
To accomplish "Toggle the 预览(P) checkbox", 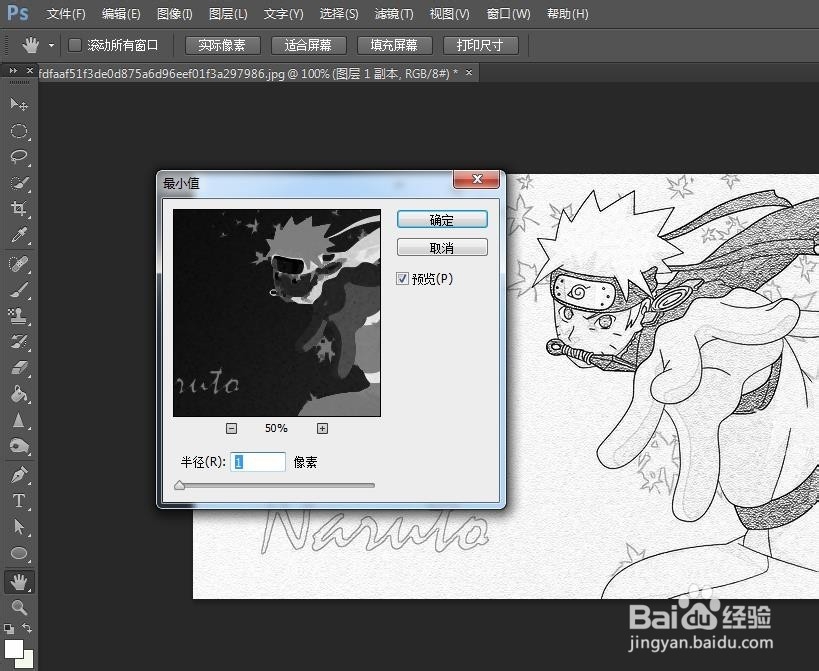I will click(402, 279).
